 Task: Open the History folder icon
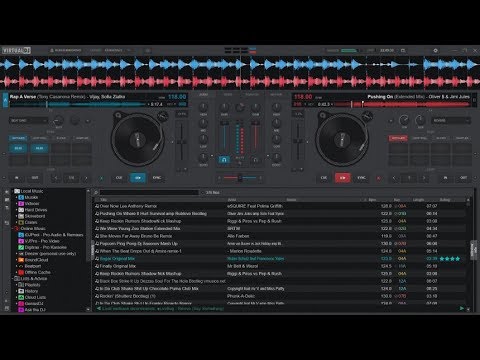click(21, 291)
